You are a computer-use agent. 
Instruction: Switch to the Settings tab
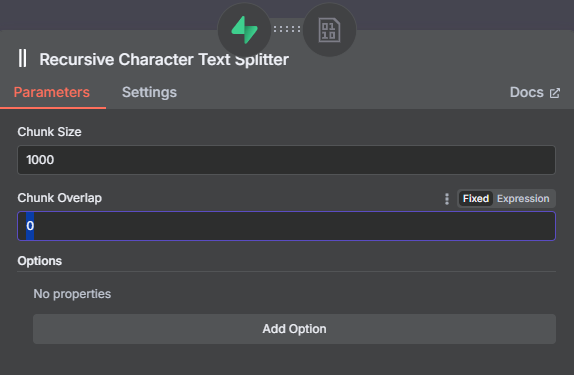click(x=149, y=92)
